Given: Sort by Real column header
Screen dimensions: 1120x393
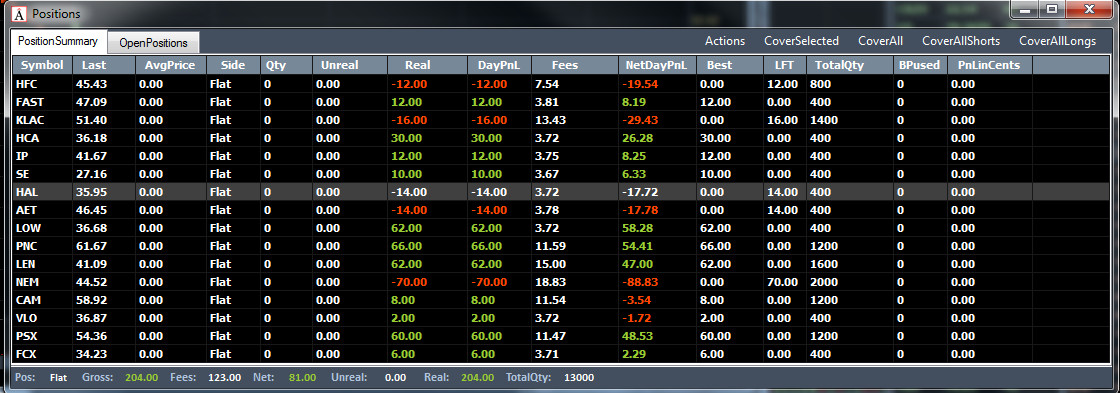Looking at the screenshot, I should point(427,65).
